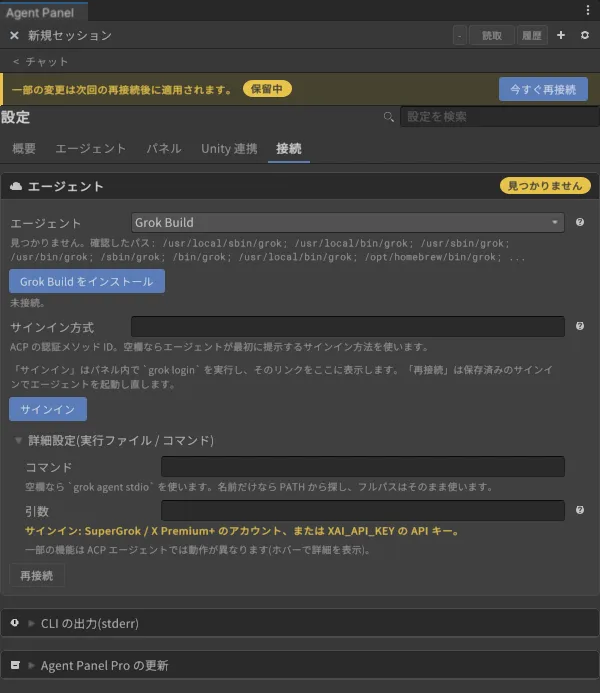Click the 未接続。 status text
The height and width of the screenshot is (693, 600).
click(27, 303)
